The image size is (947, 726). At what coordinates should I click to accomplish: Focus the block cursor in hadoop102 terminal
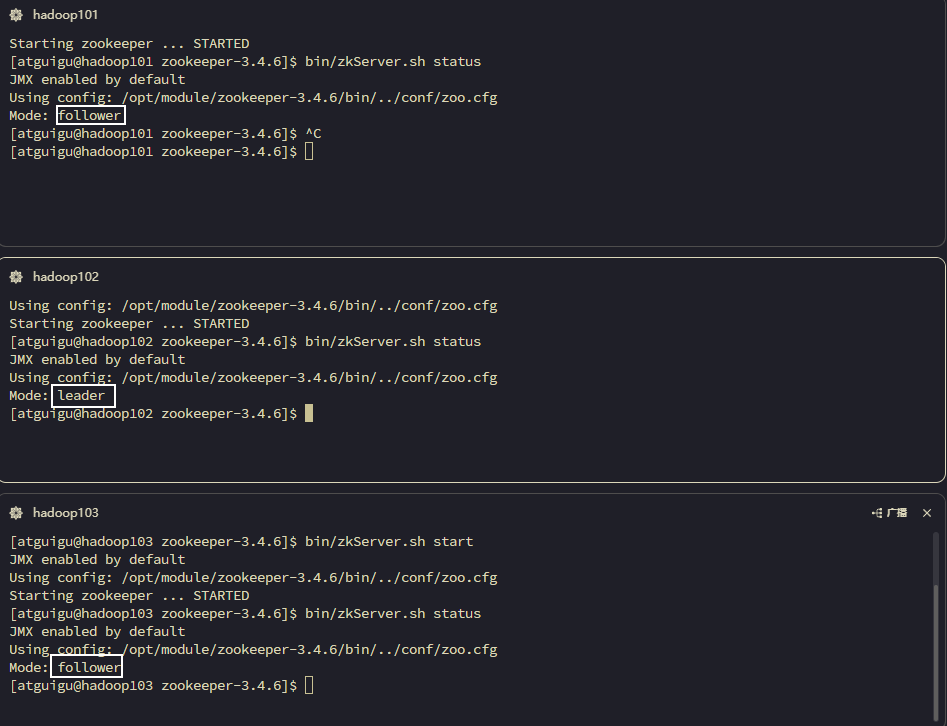pos(309,413)
